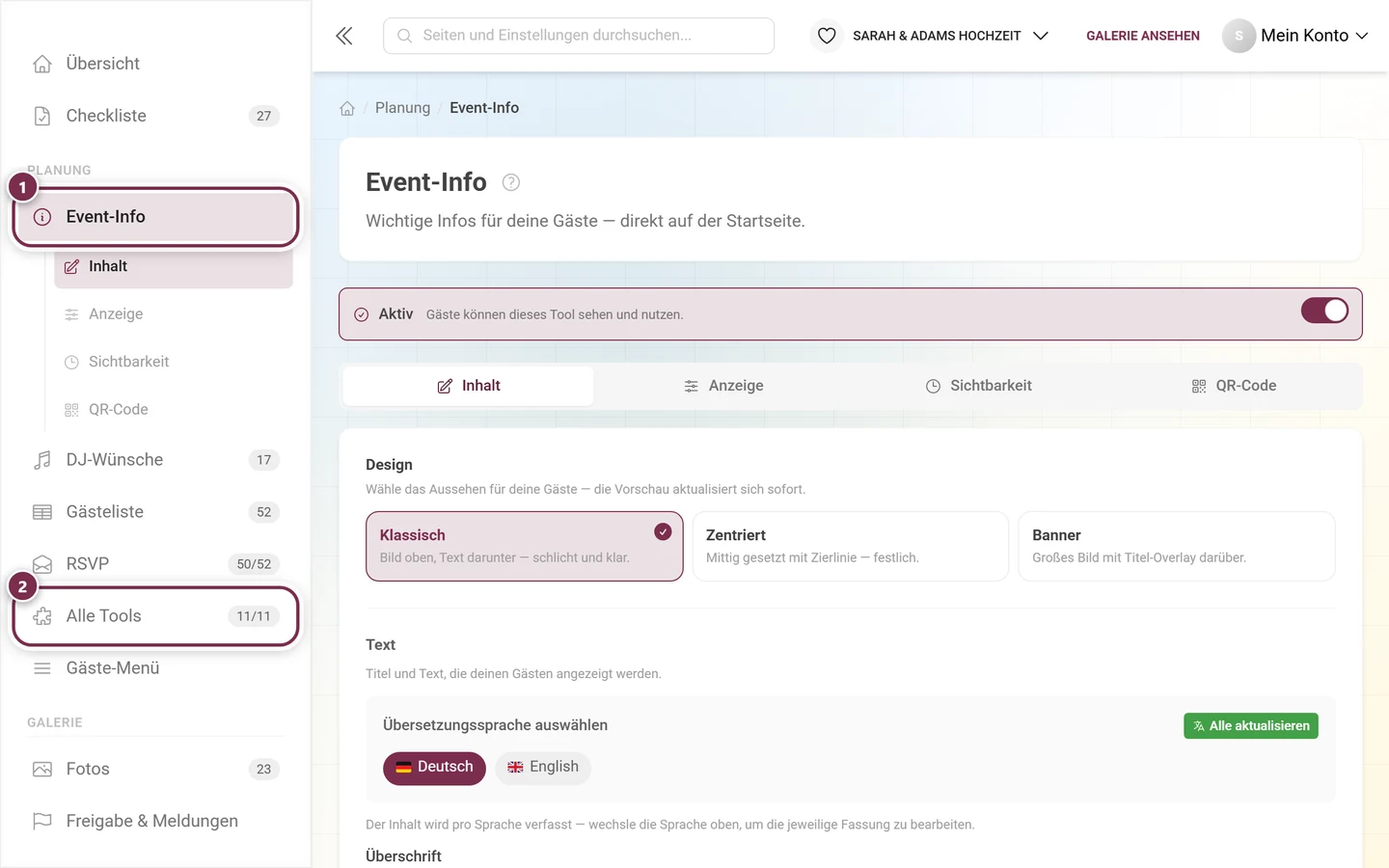Select the Klassisch design option
Image resolution: width=1389 pixels, height=868 pixels.
(x=525, y=546)
